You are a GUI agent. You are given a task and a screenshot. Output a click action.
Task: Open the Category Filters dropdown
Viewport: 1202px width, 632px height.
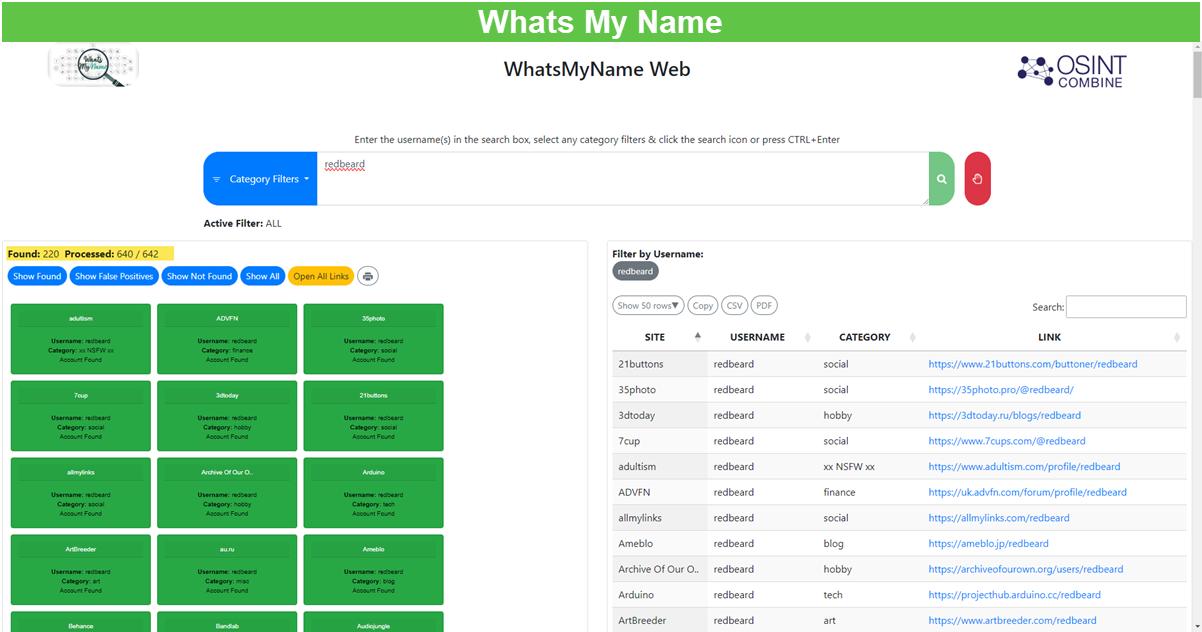(260, 179)
